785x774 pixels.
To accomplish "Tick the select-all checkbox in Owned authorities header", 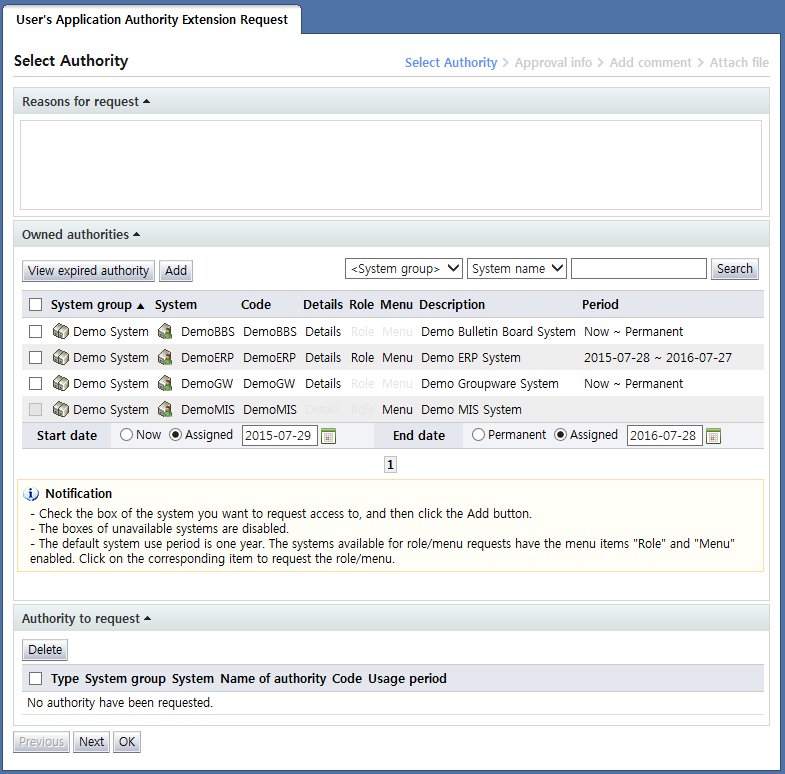I will pos(36,305).
